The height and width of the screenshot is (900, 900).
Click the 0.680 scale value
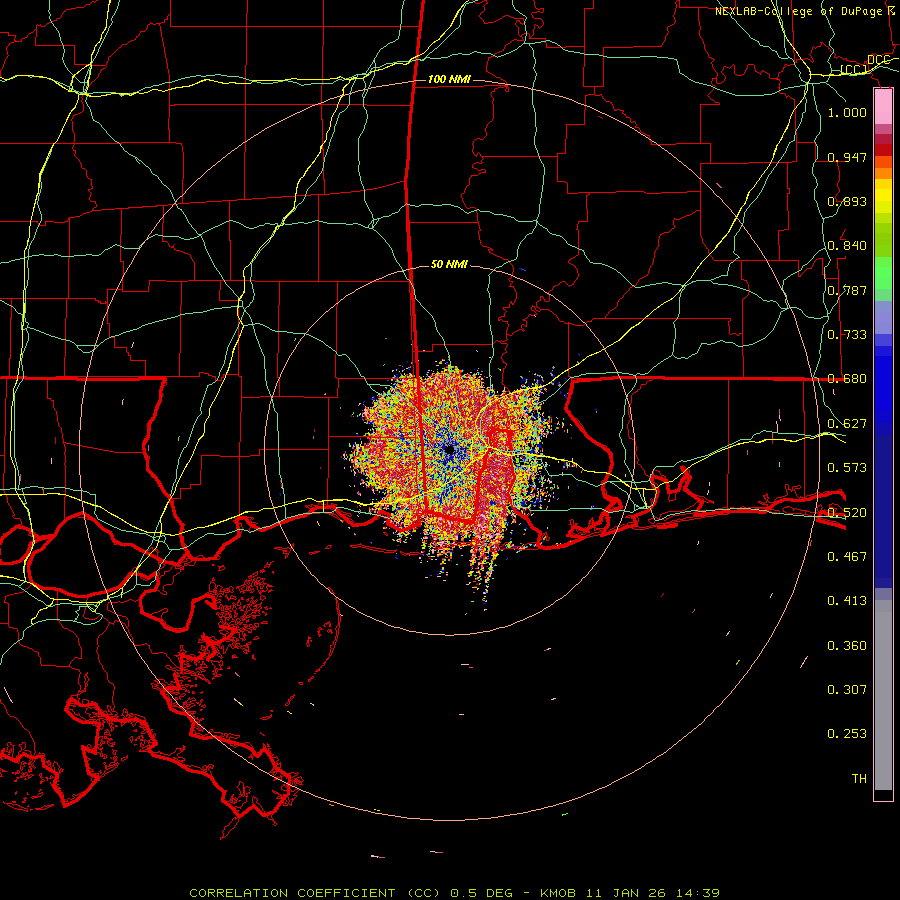click(x=847, y=378)
